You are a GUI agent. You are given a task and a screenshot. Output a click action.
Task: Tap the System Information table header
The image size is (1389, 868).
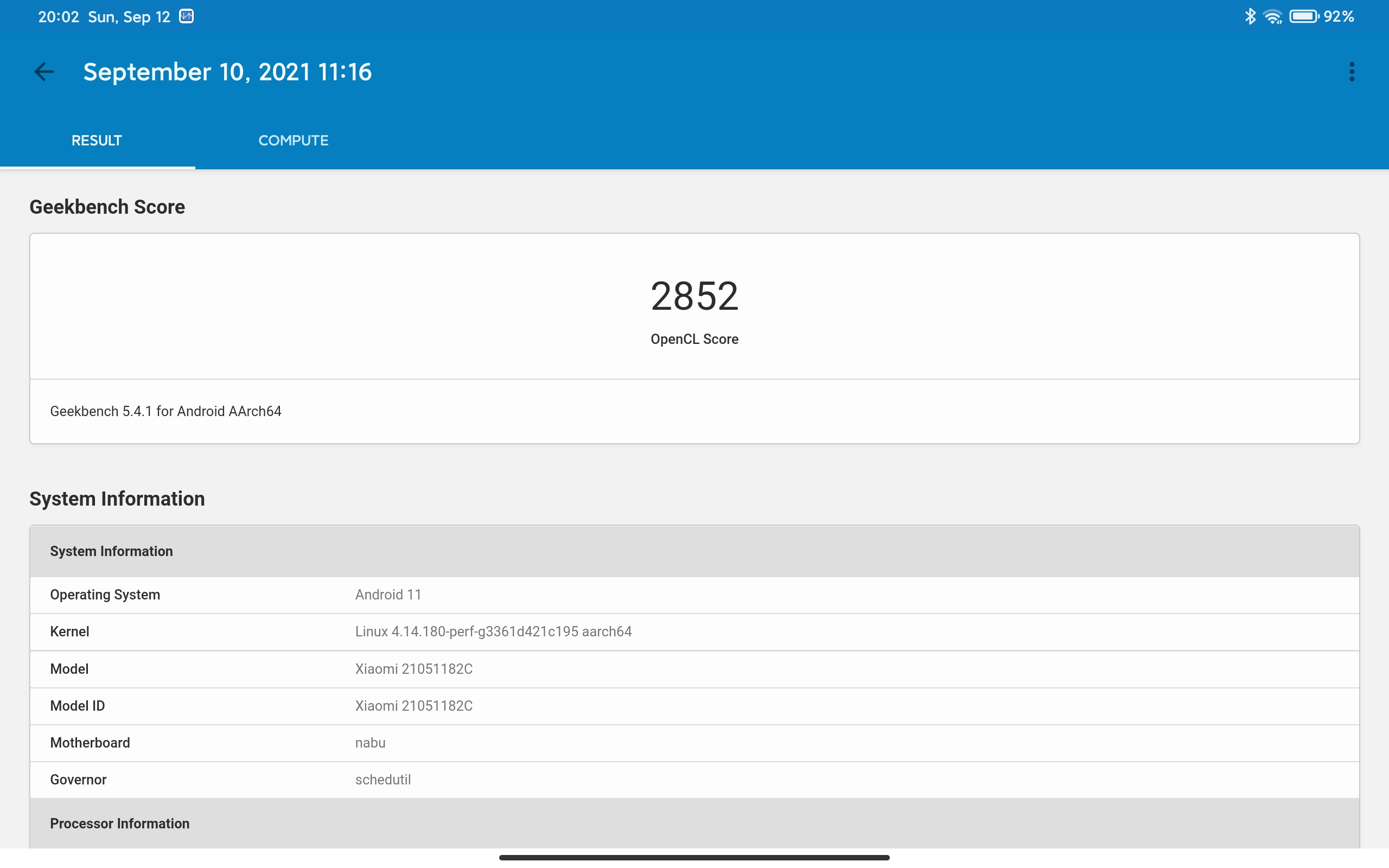point(111,551)
